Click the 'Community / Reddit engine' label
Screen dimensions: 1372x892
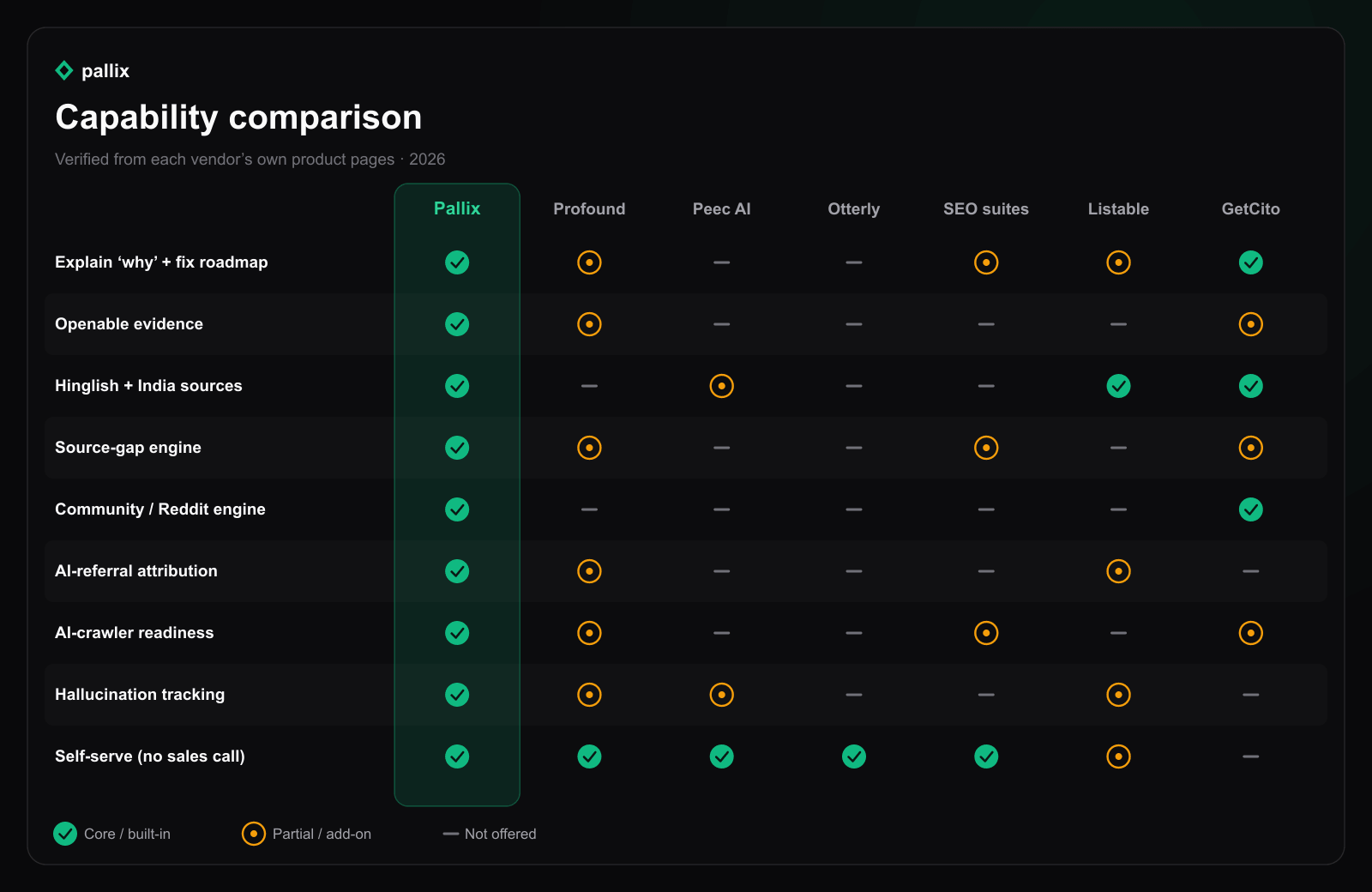tap(160, 509)
